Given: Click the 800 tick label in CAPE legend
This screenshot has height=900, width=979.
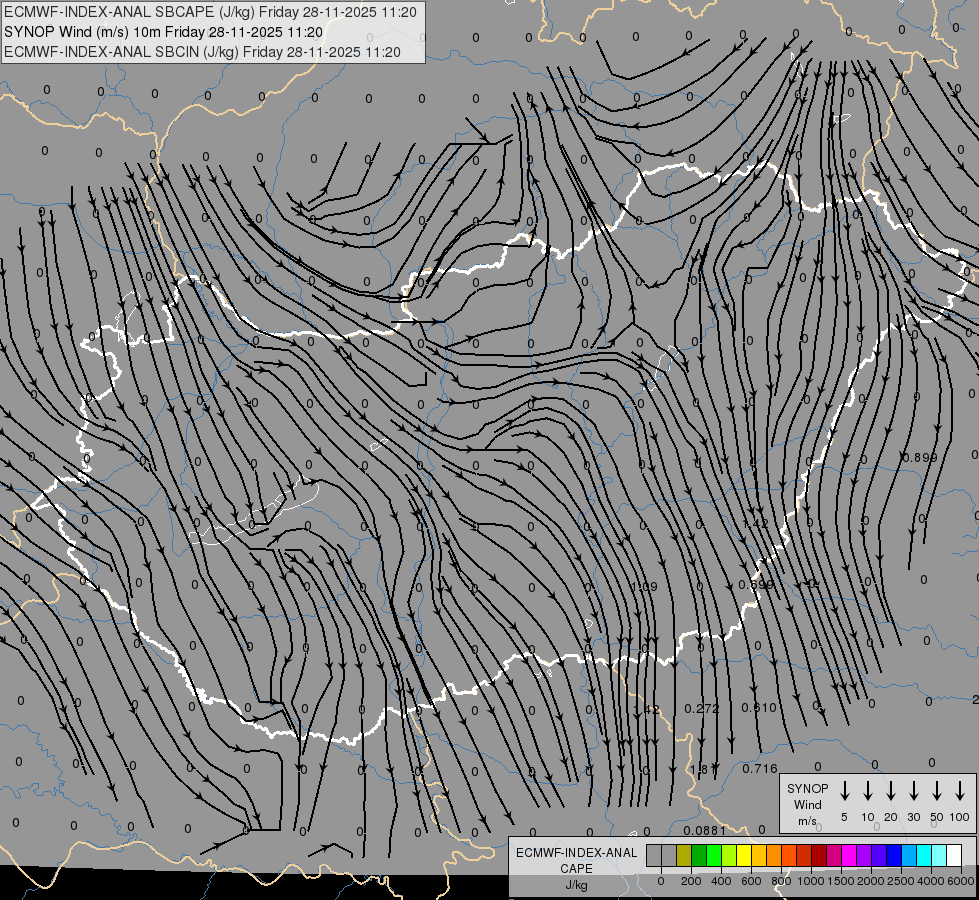Looking at the screenshot, I should click(x=781, y=881).
